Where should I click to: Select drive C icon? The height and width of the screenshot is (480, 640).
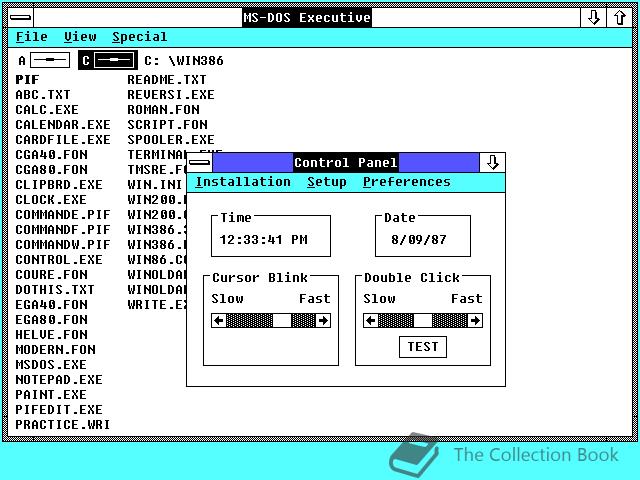(108, 60)
